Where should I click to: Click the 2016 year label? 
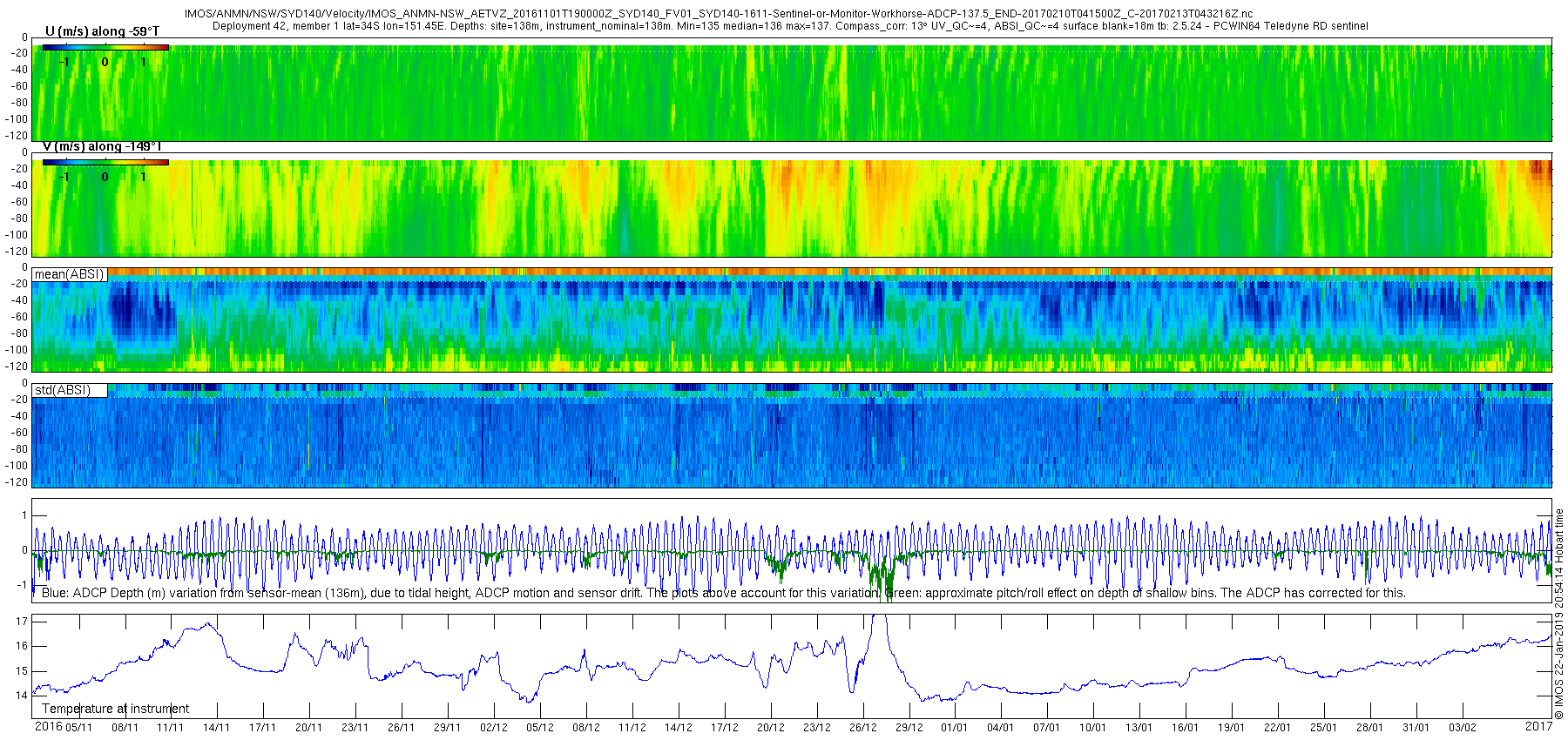[x=48, y=727]
